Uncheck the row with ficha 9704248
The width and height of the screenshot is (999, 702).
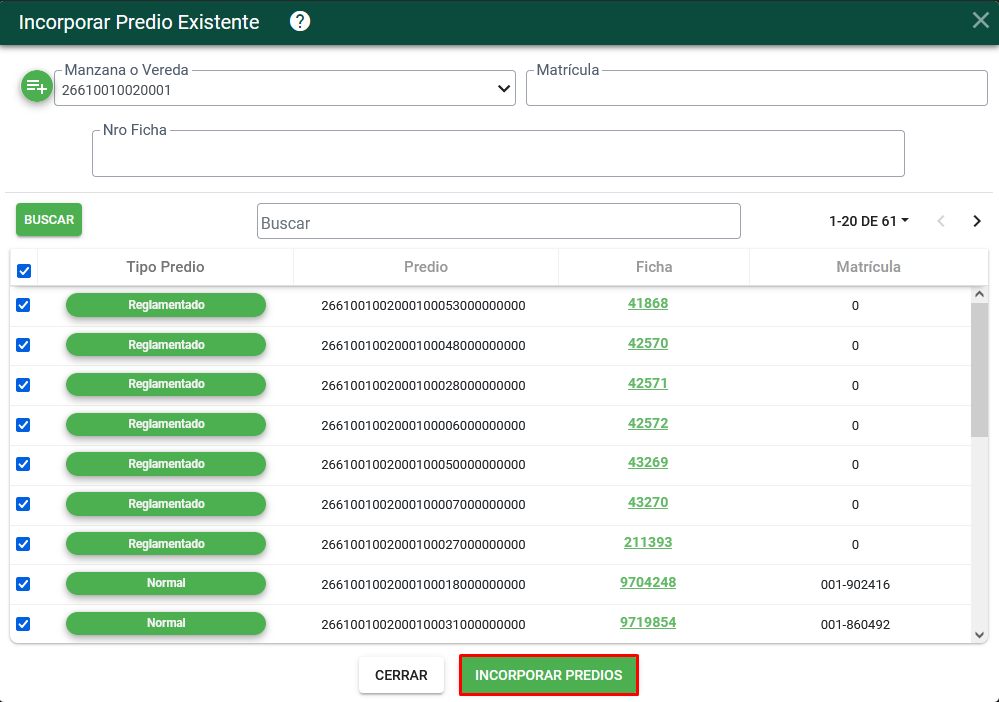(x=23, y=584)
